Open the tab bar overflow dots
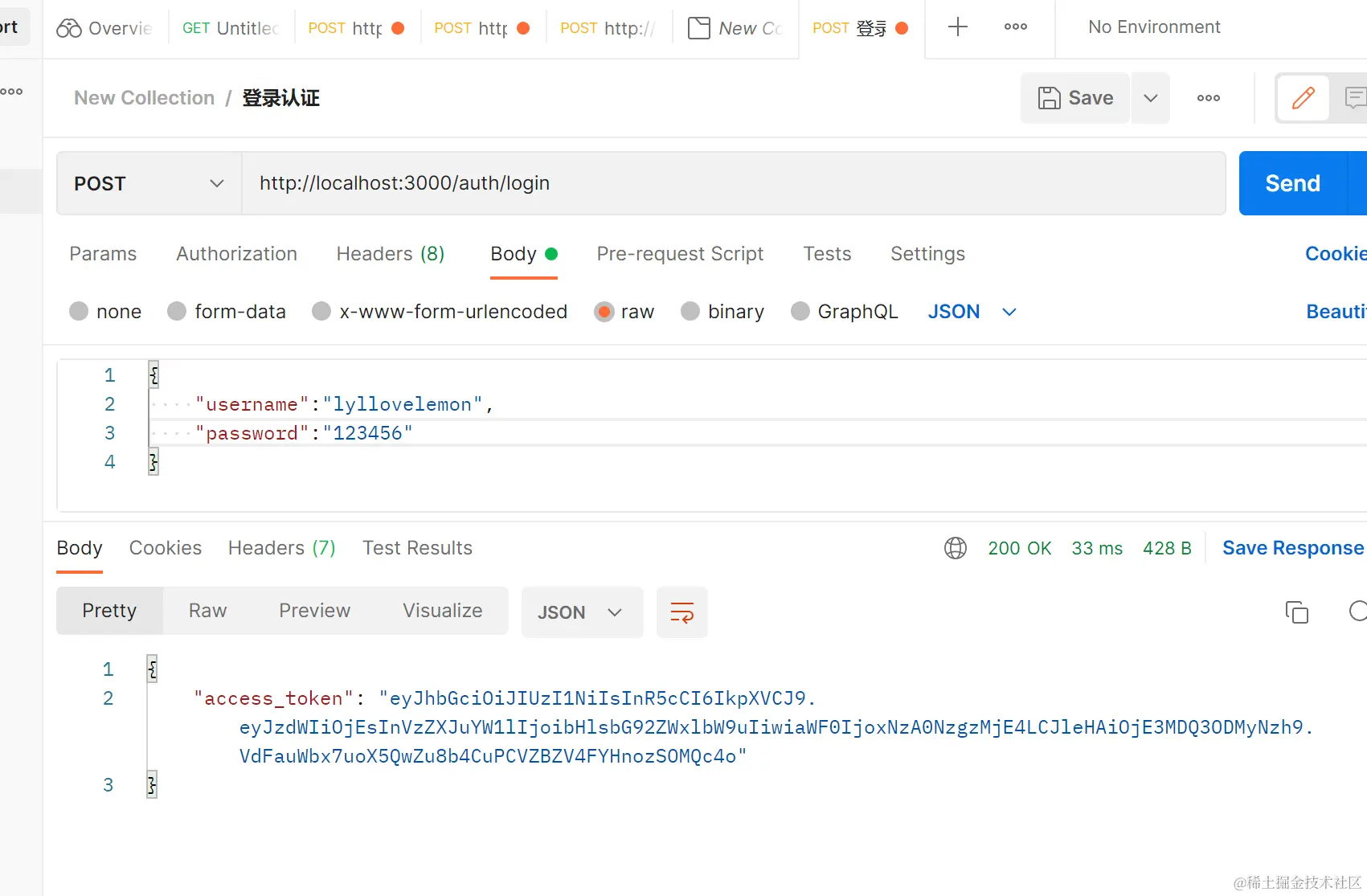This screenshot has width=1367, height=896. 1016,27
